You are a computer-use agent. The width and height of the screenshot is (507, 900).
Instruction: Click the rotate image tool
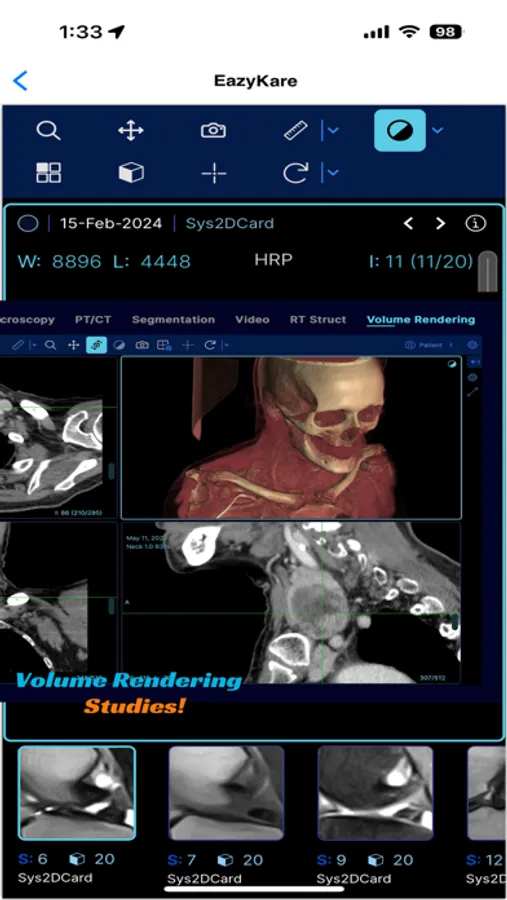295,172
